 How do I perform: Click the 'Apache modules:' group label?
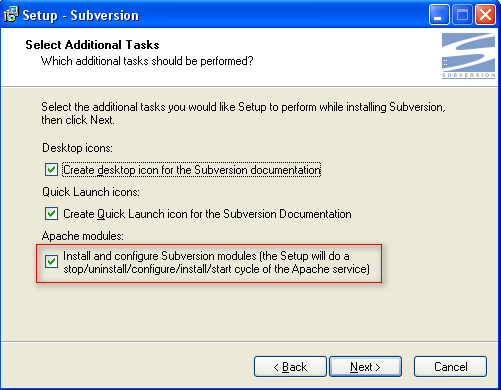coord(83,236)
